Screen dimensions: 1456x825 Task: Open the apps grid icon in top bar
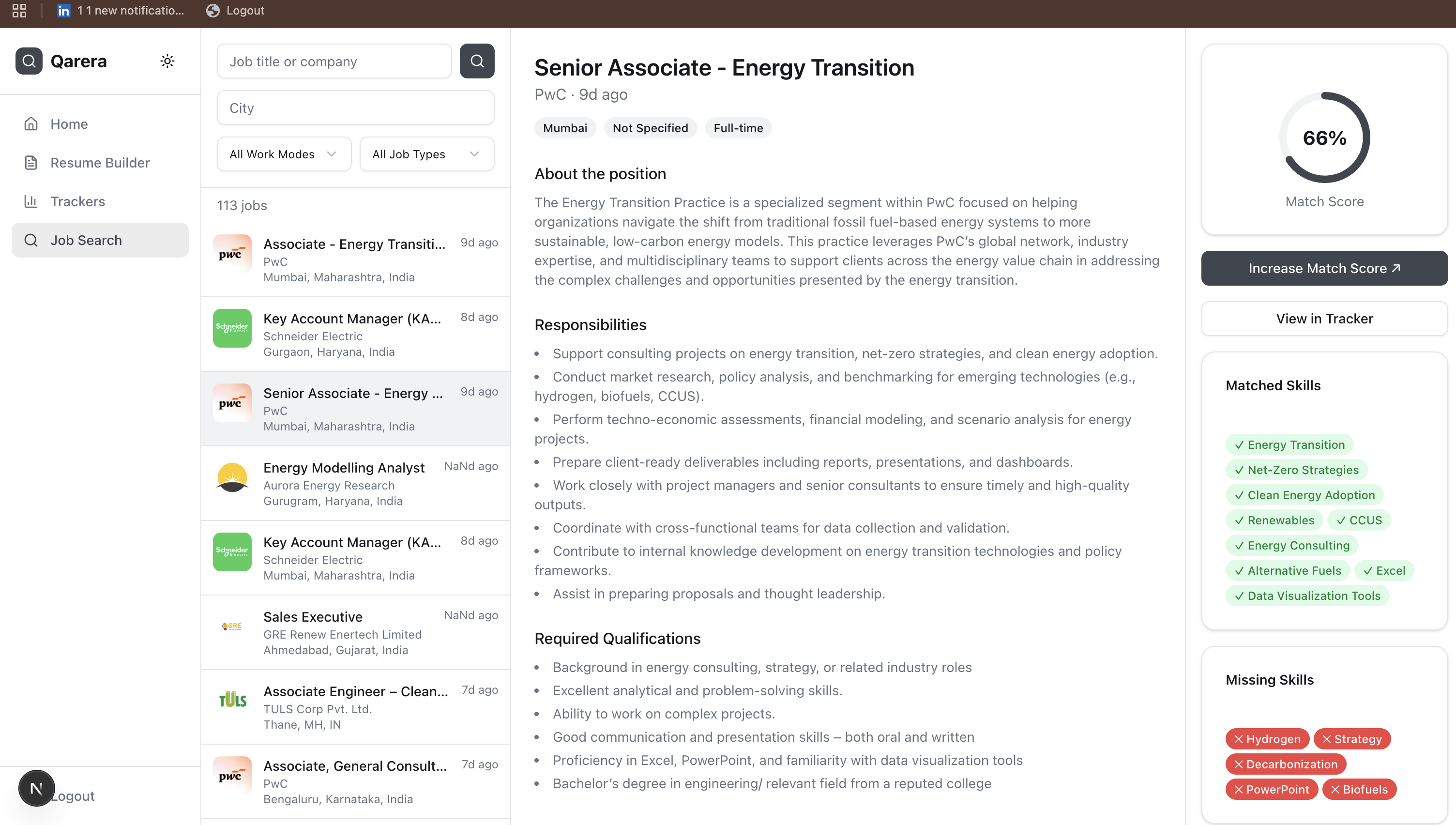pyautogui.click(x=19, y=11)
